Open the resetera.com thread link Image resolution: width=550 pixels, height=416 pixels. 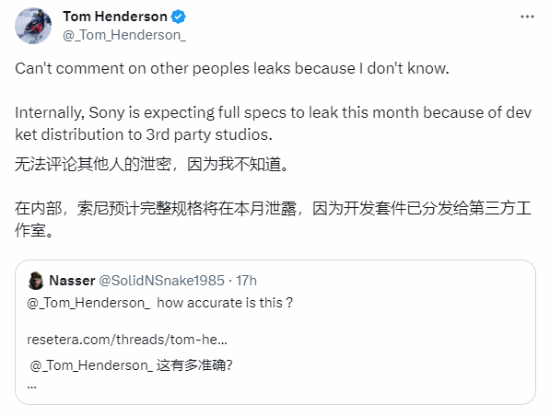tap(127, 340)
